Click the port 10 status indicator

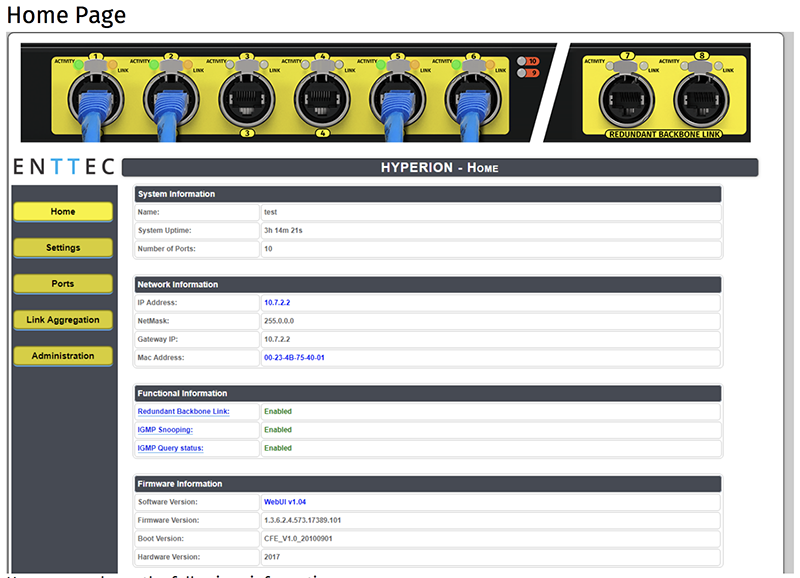coord(528,61)
